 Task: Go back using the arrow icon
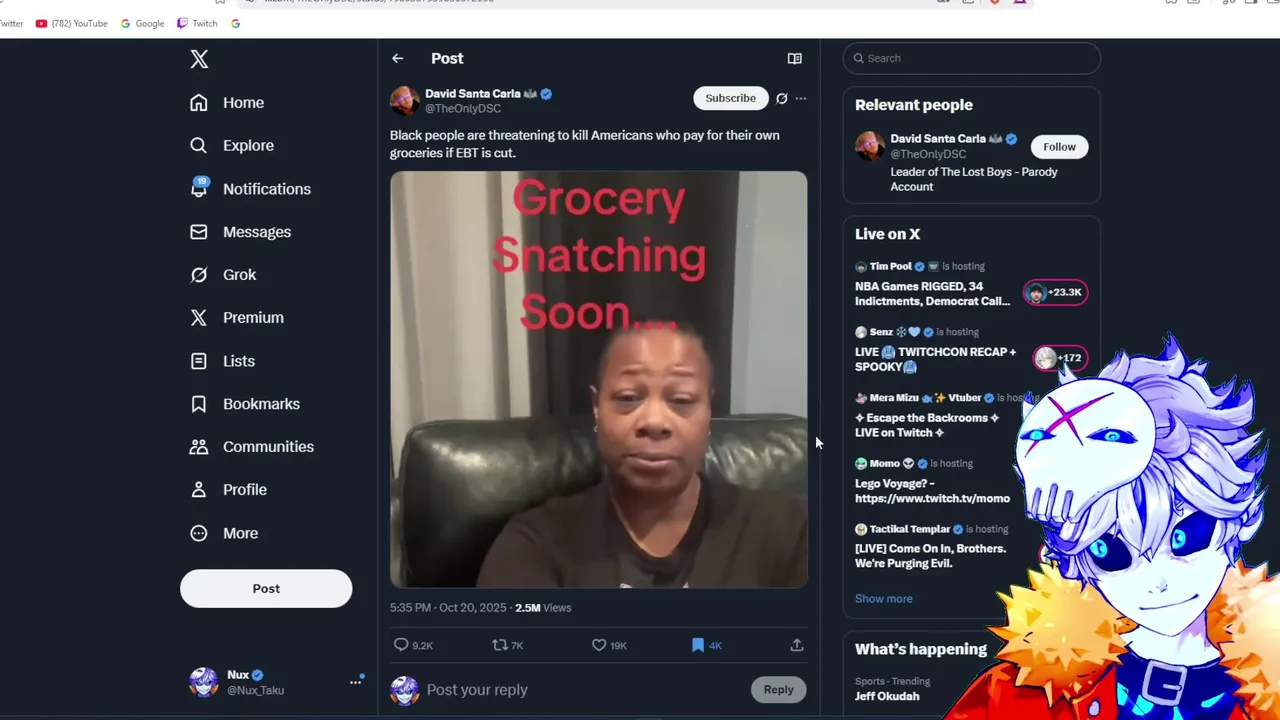coord(397,59)
